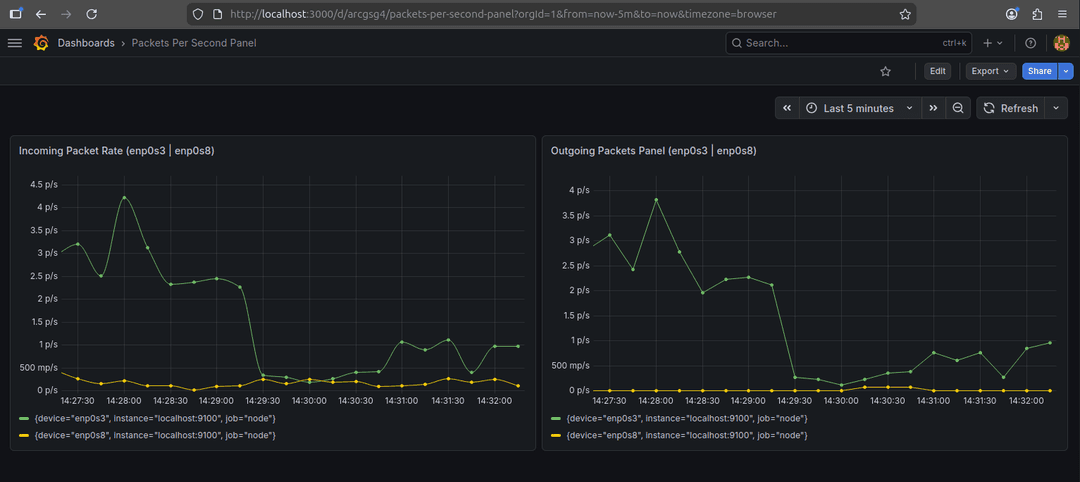1080x482 pixels.
Task: Click green swatch in Outgoing legend
Action: click(557, 419)
